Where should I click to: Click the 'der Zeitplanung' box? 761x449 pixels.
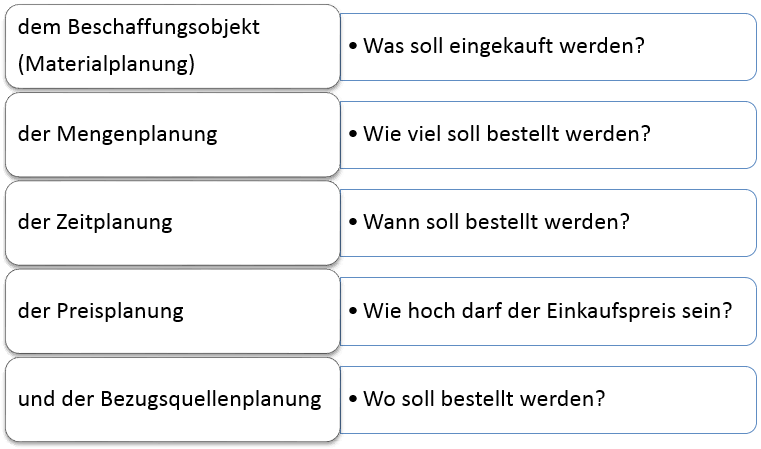(x=172, y=222)
